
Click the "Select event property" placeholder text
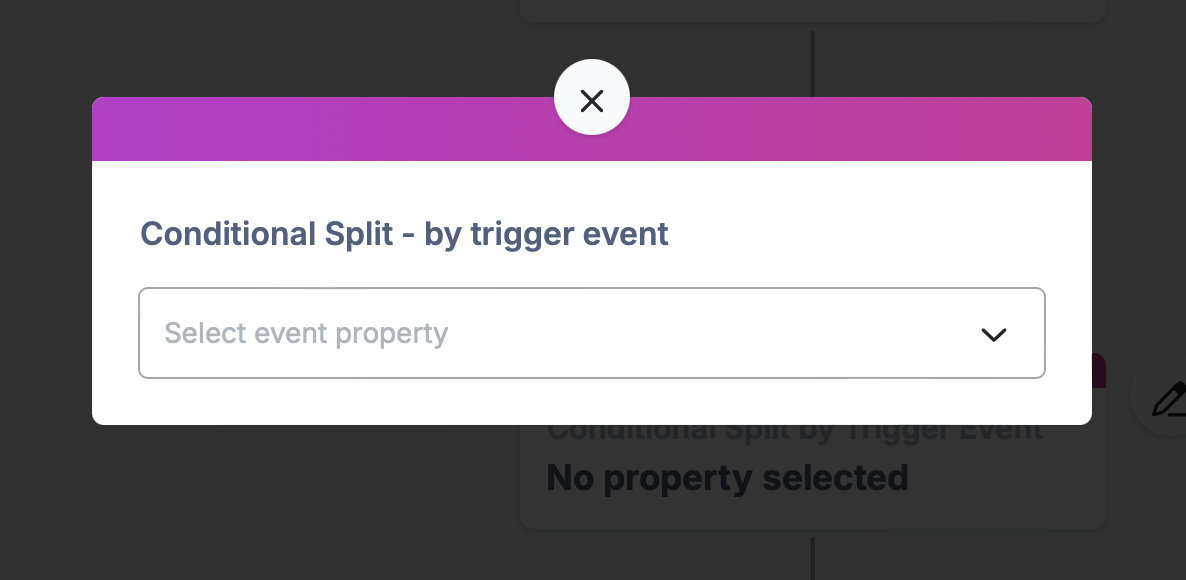pos(306,333)
